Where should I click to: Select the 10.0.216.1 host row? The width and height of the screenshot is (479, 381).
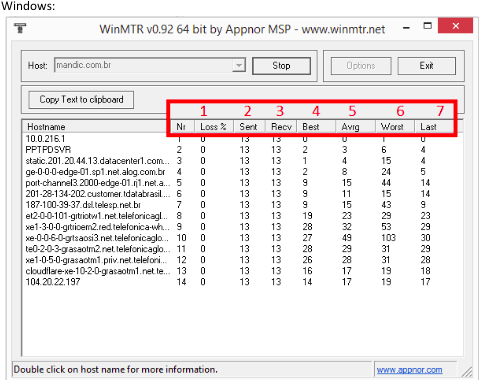pos(242,139)
